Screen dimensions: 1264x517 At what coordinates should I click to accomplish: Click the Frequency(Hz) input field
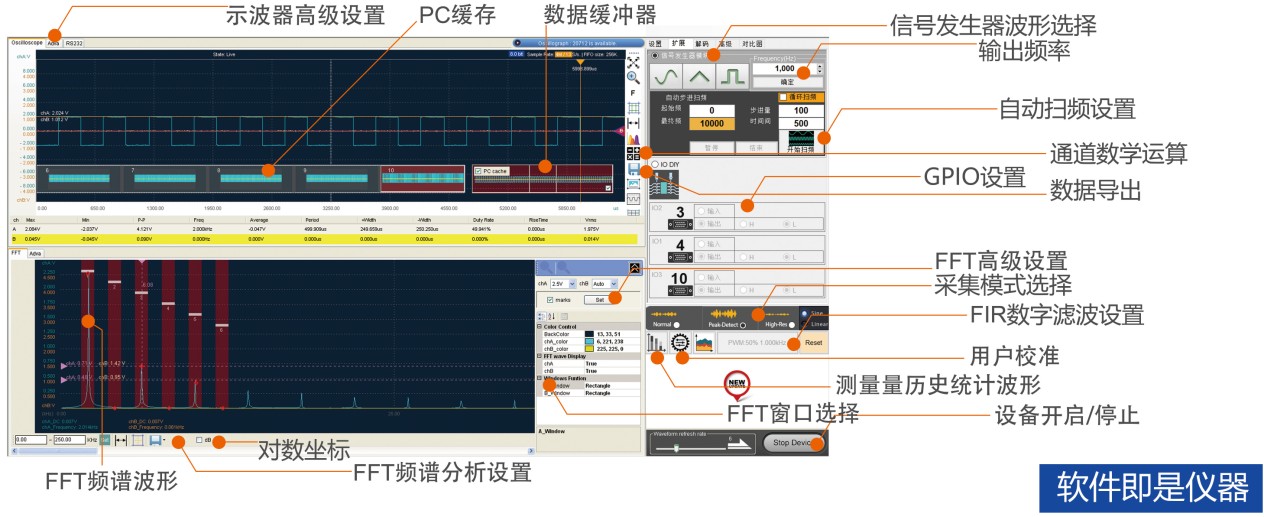pyautogui.click(x=784, y=69)
